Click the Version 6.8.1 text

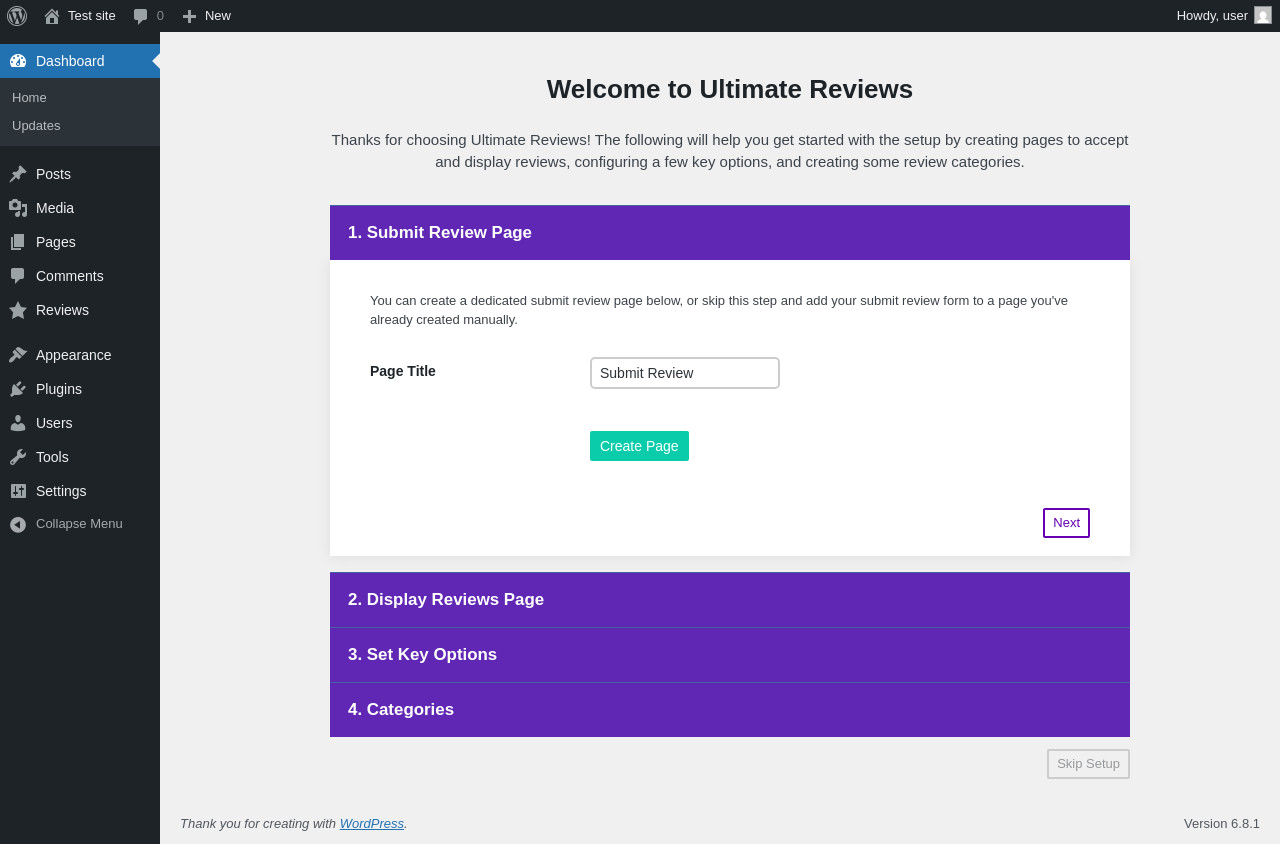pyautogui.click(x=1222, y=824)
